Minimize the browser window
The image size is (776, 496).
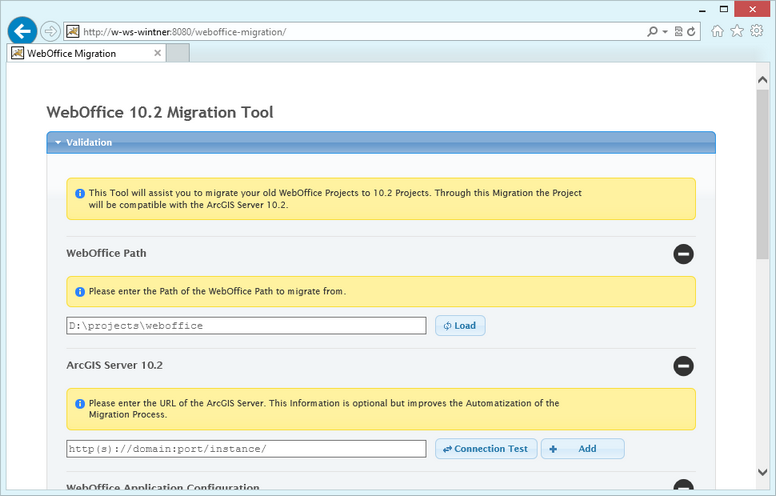coord(702,9)
